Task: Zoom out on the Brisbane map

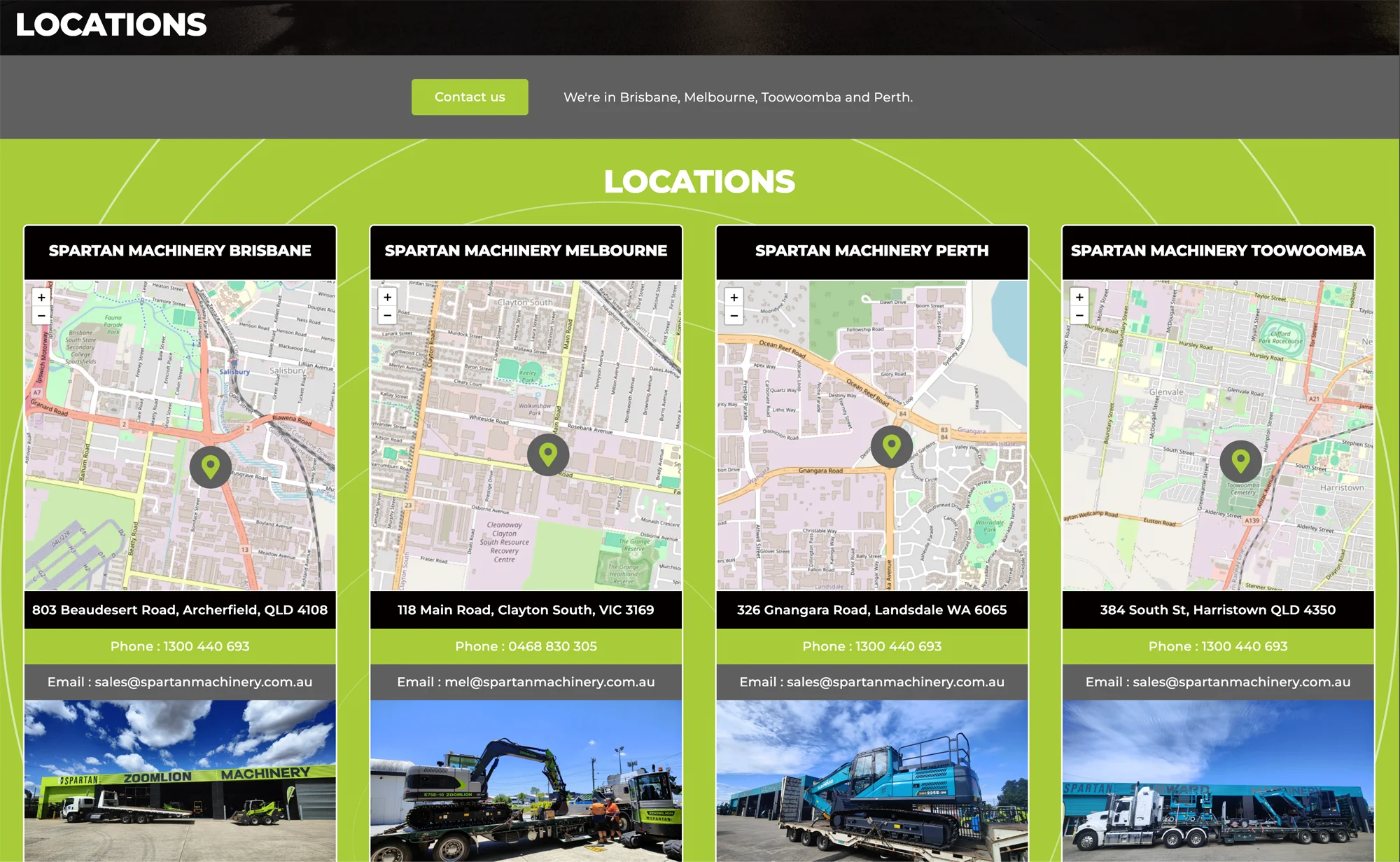Action: (x=42, y=316)
